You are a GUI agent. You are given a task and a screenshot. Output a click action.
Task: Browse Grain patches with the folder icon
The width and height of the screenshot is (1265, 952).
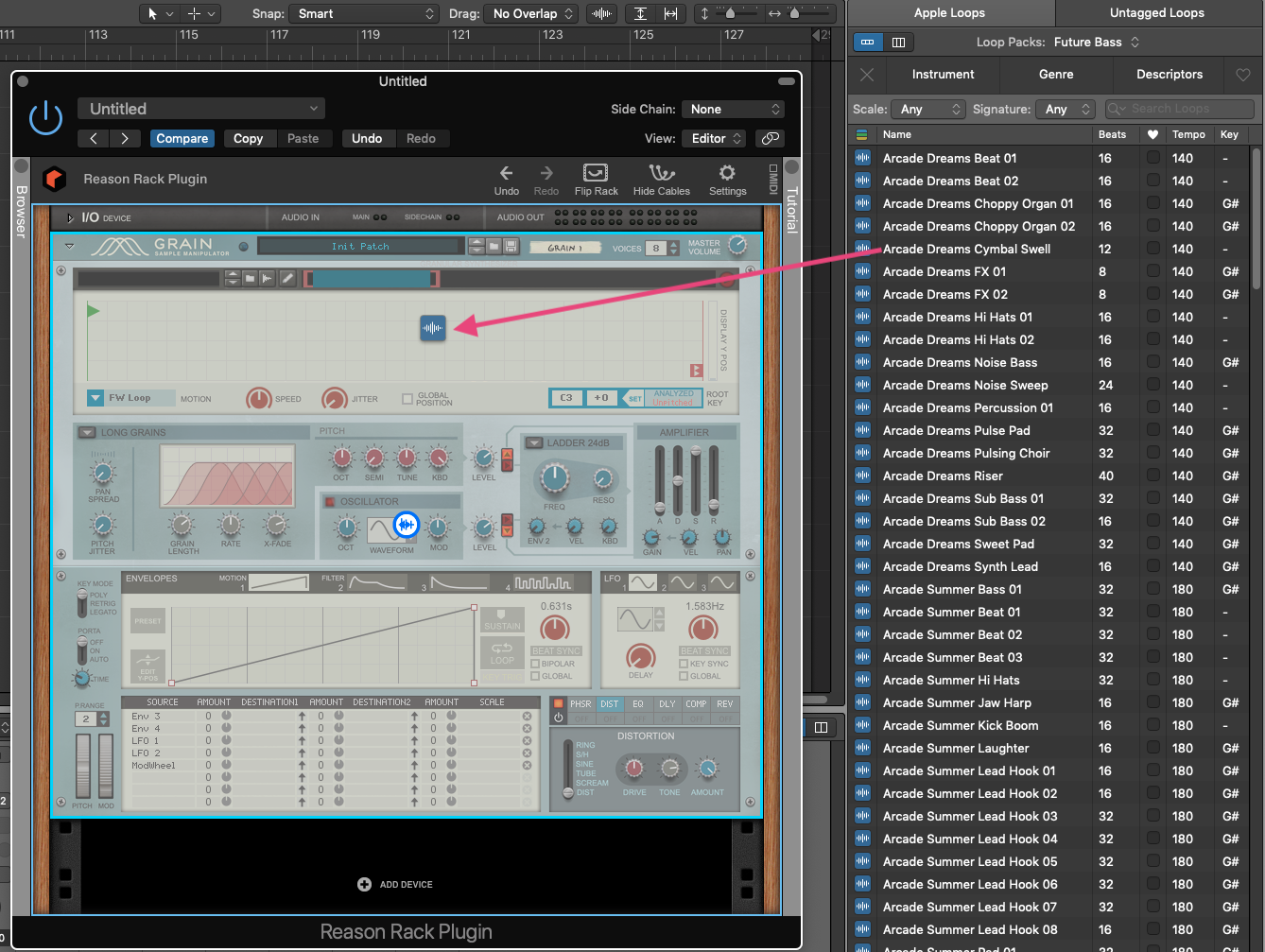[494, 247]
